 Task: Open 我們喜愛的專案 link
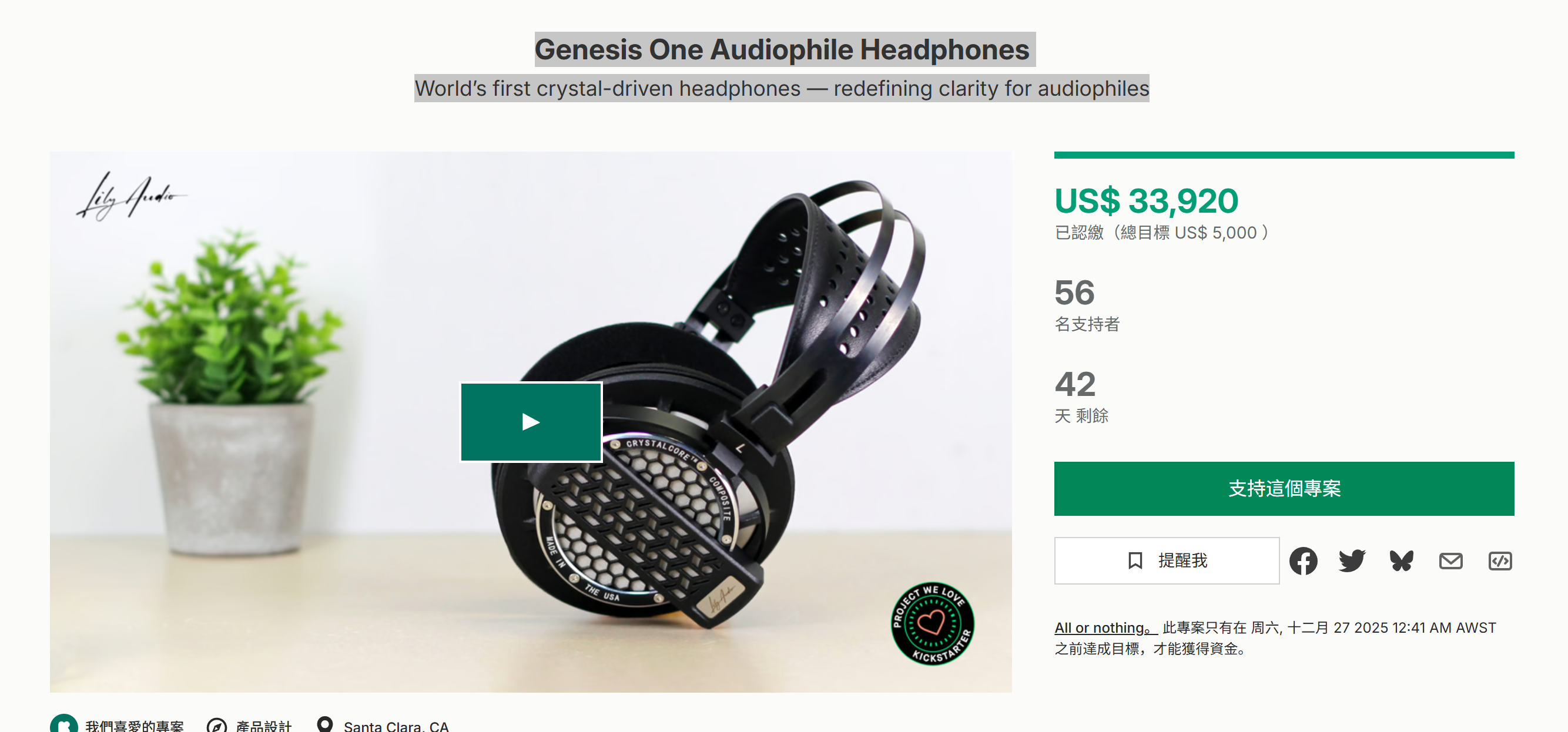click(x=135, y=726)
